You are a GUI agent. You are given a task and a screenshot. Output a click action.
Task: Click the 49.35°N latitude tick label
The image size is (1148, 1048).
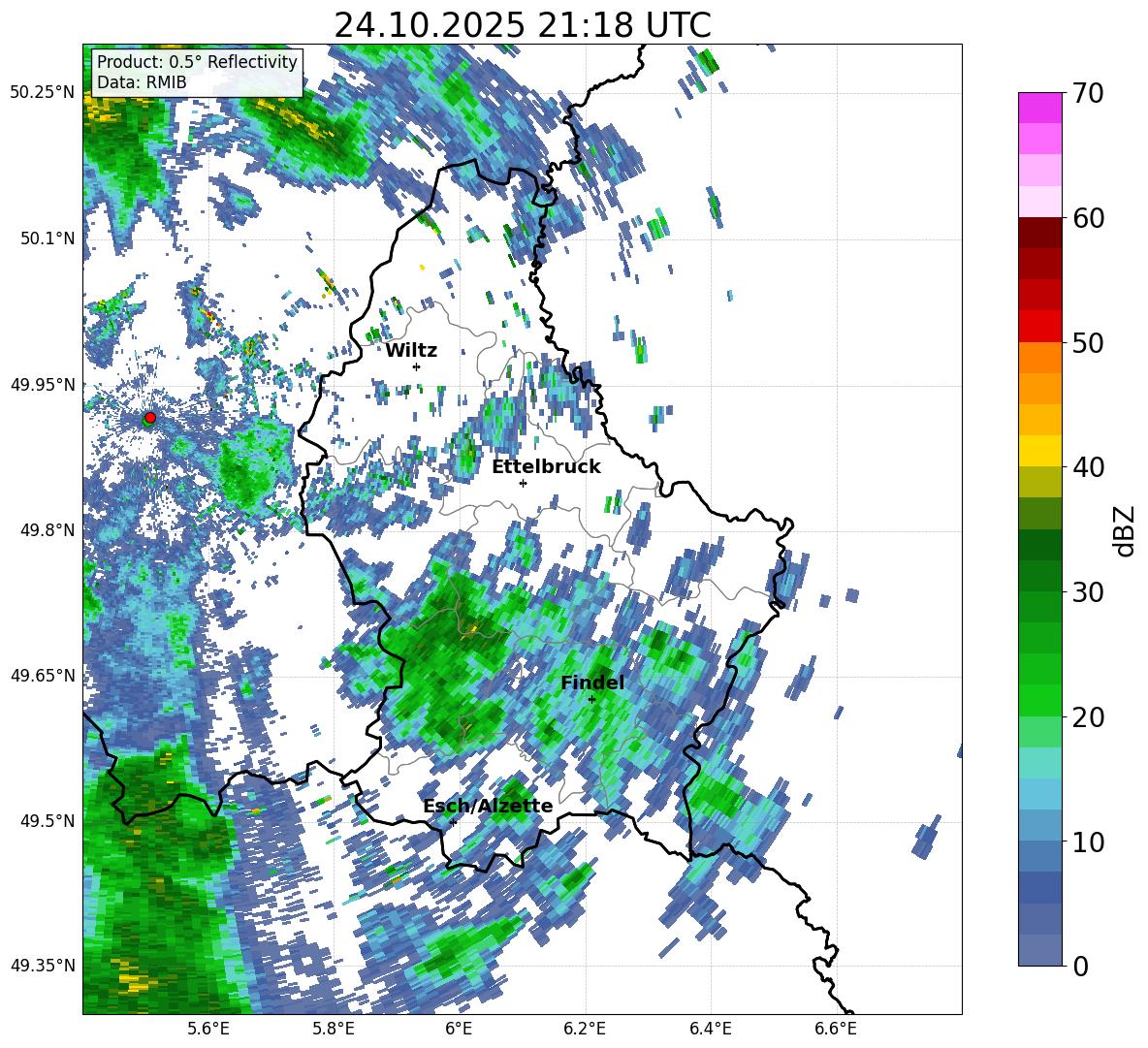point(43,966)
